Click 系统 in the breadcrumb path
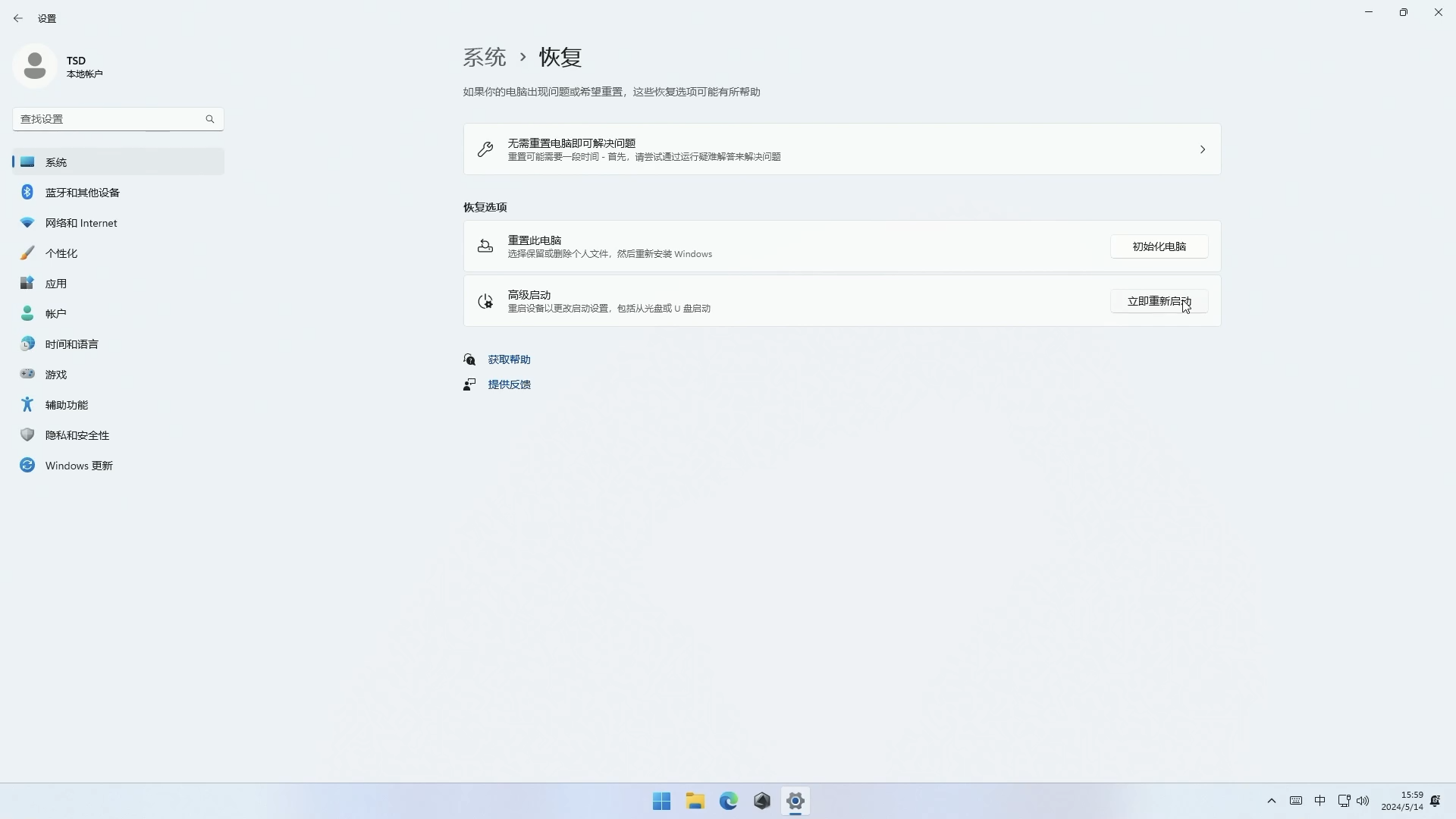Image resolution: width=1456 pixels, height=819 pixels. click(485, 57)
